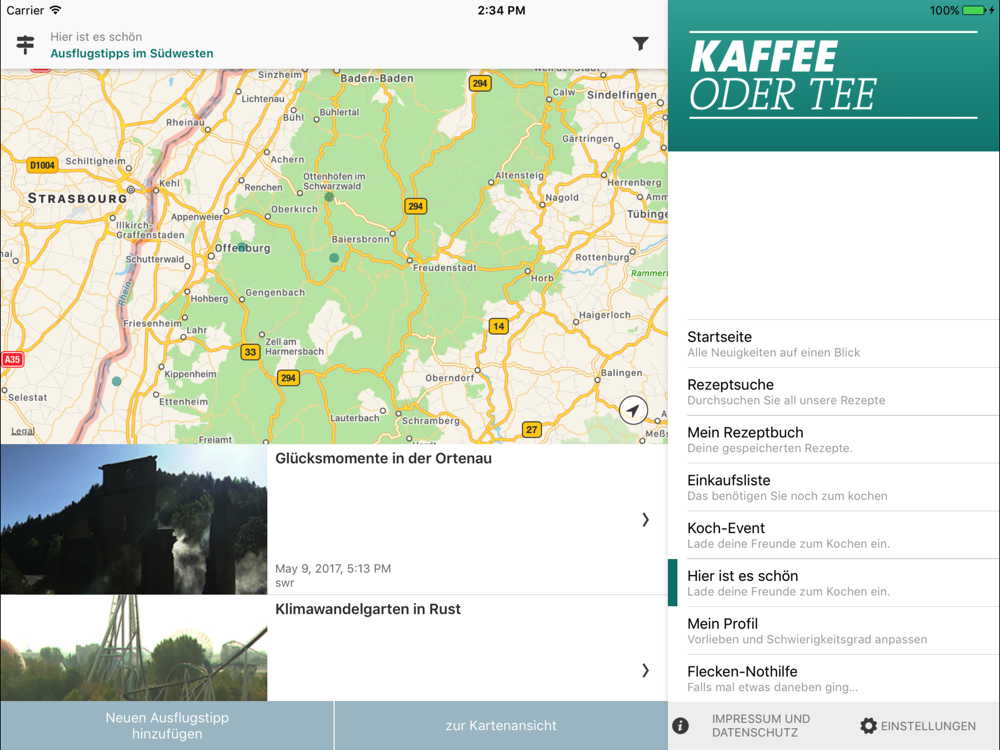Open Impressum und Datenschutz link
Screen dimensions: 1000x750
coord(761,726)
